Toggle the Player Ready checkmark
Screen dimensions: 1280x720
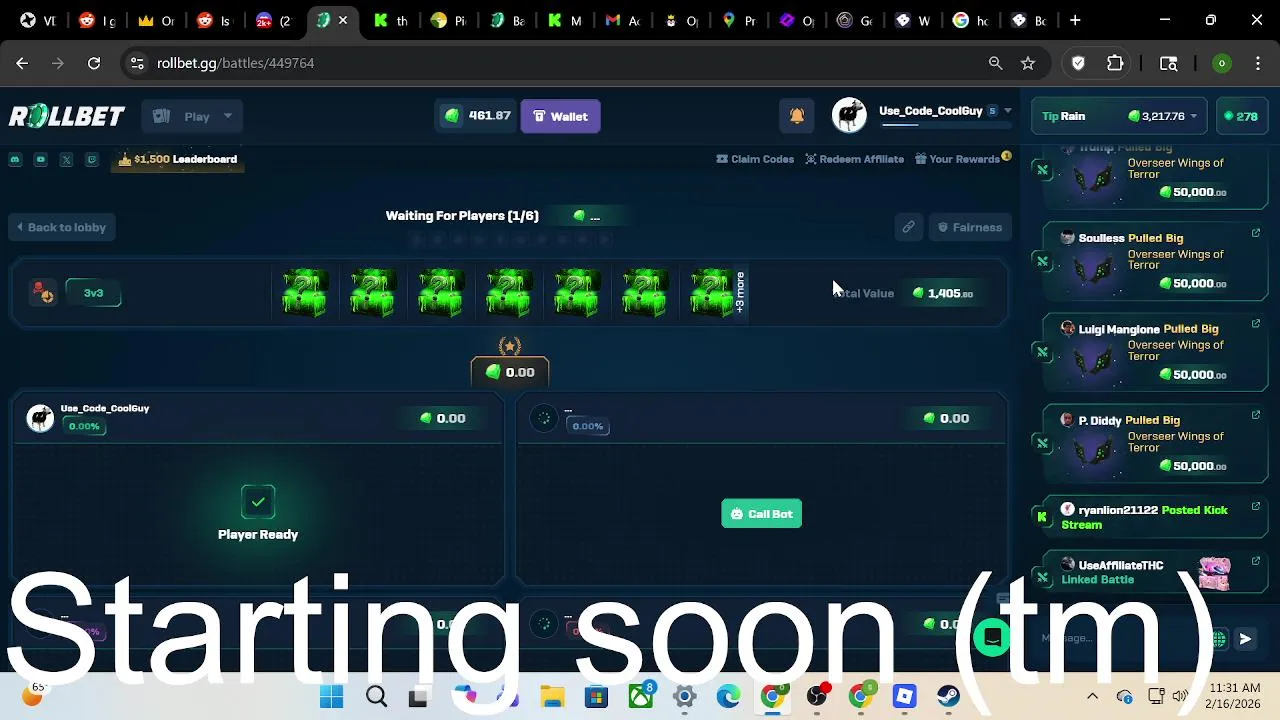point(258,502)
